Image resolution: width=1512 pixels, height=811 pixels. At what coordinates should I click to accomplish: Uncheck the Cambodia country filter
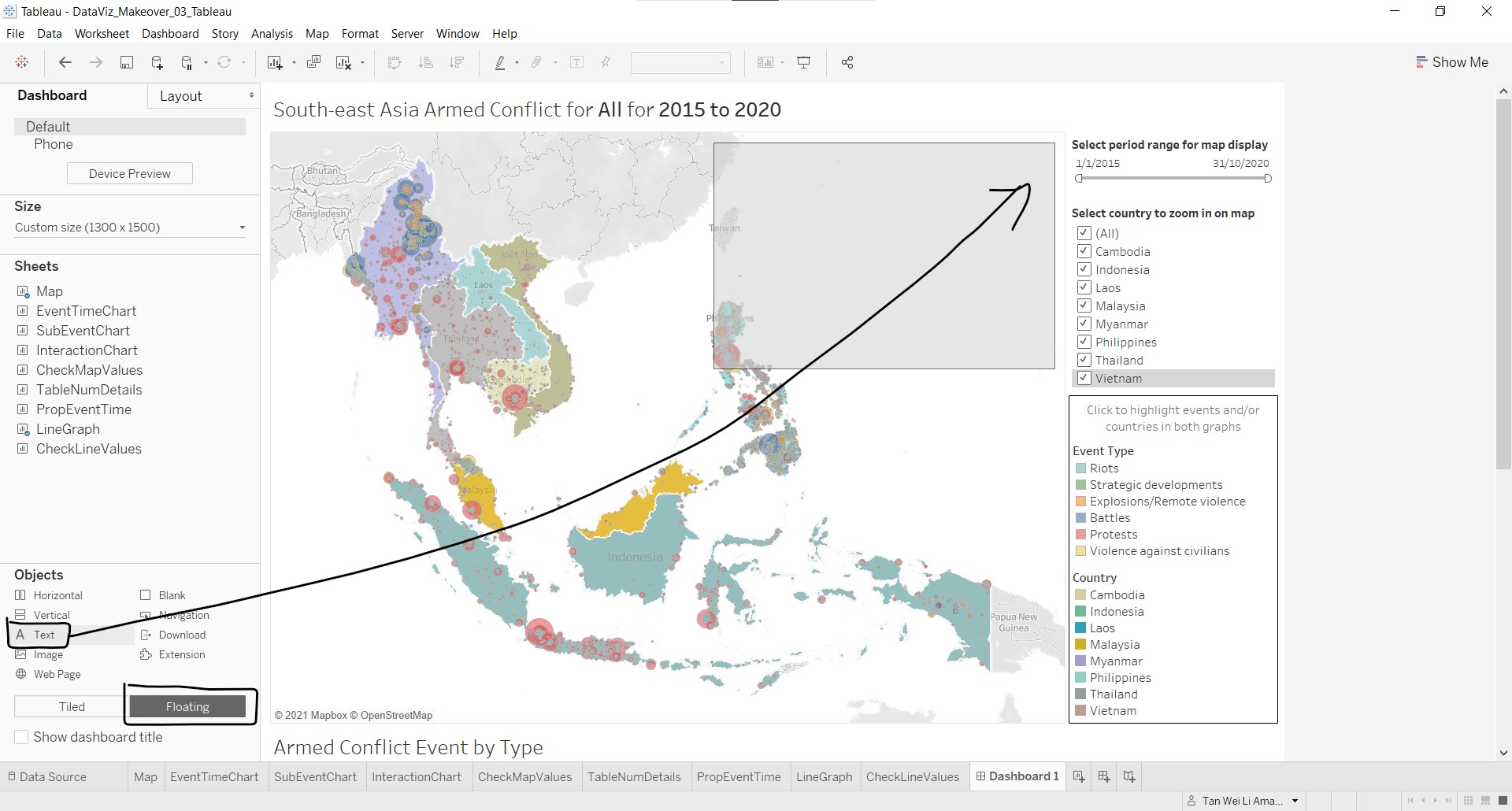1084,251
